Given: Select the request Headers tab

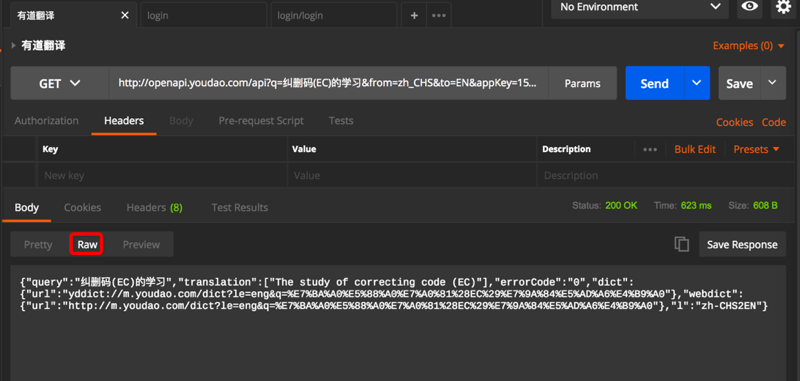Looking at the screenshot, I should coord(124,121).
